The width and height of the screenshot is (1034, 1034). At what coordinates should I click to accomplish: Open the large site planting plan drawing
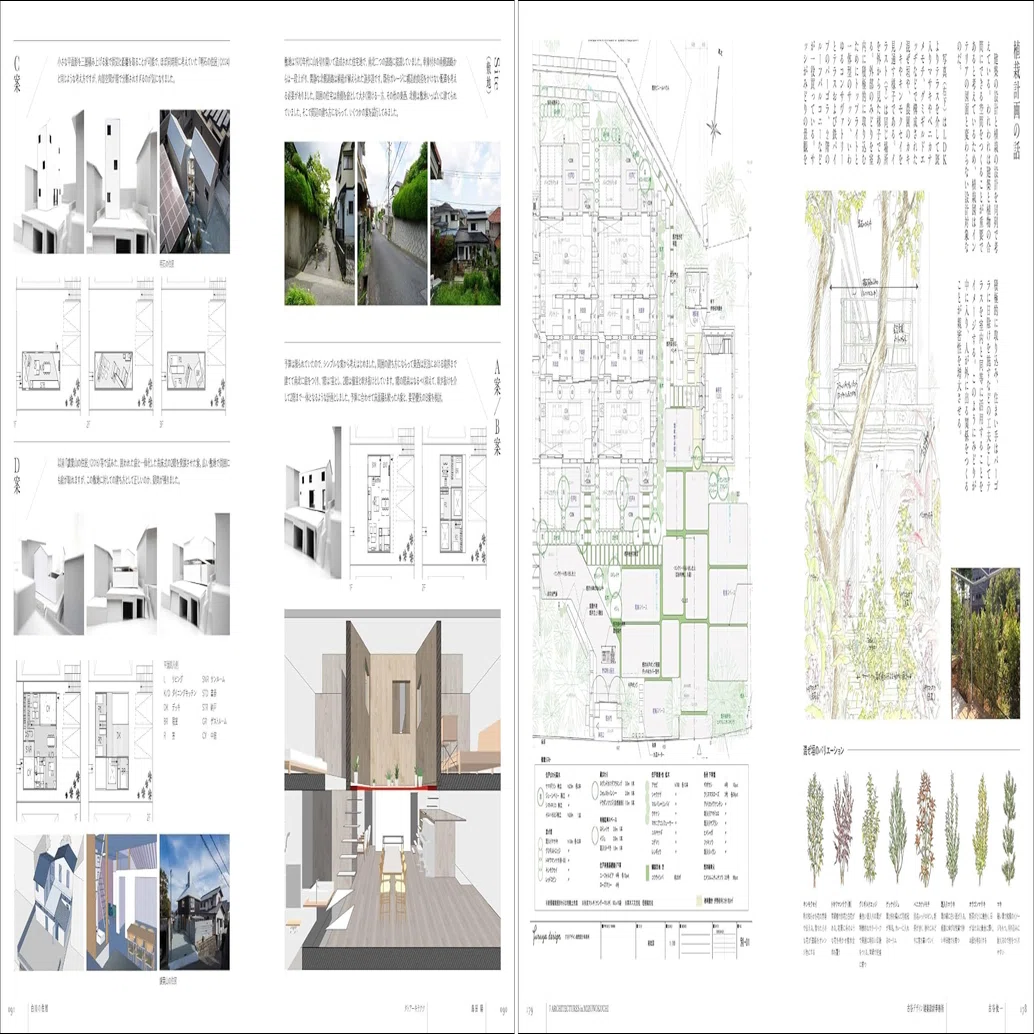[642, 399]
